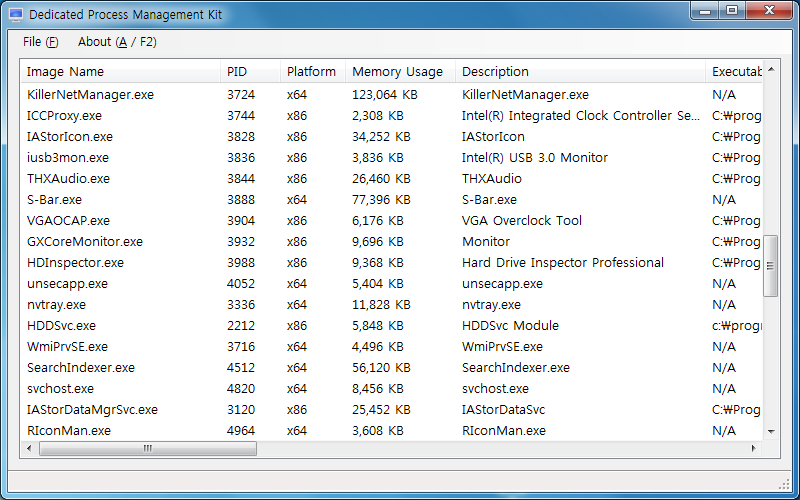This screenshot has height=500, width=800.
Task: Select the iusb3mon.exe process
Action: point(68,158)
